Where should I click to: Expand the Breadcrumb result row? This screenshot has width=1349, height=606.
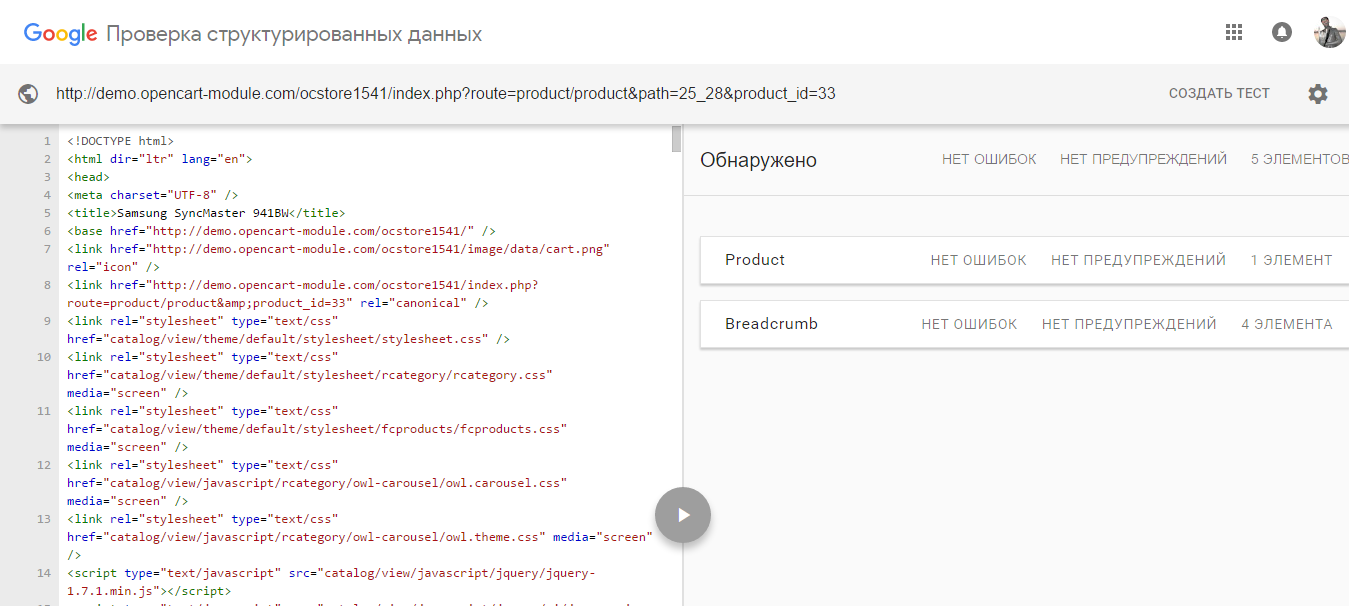[x=1025, y=324]
